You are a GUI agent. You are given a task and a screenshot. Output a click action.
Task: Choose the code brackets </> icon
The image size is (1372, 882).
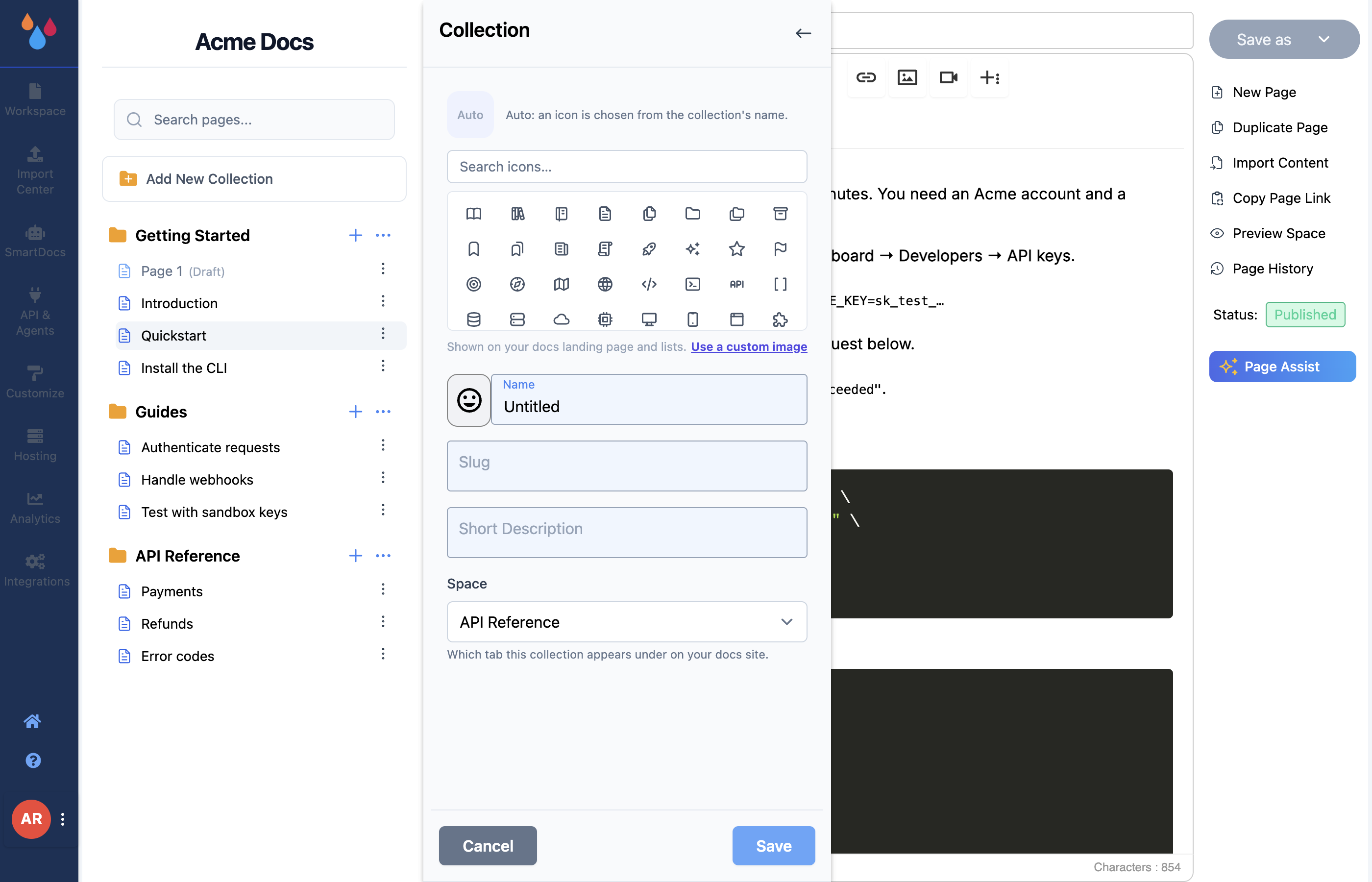[649, 284]
